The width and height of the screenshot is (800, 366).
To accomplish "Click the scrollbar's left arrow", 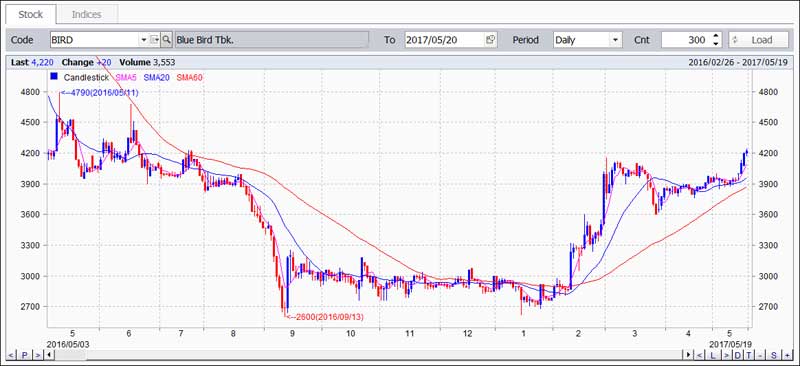I will [49, 355].
